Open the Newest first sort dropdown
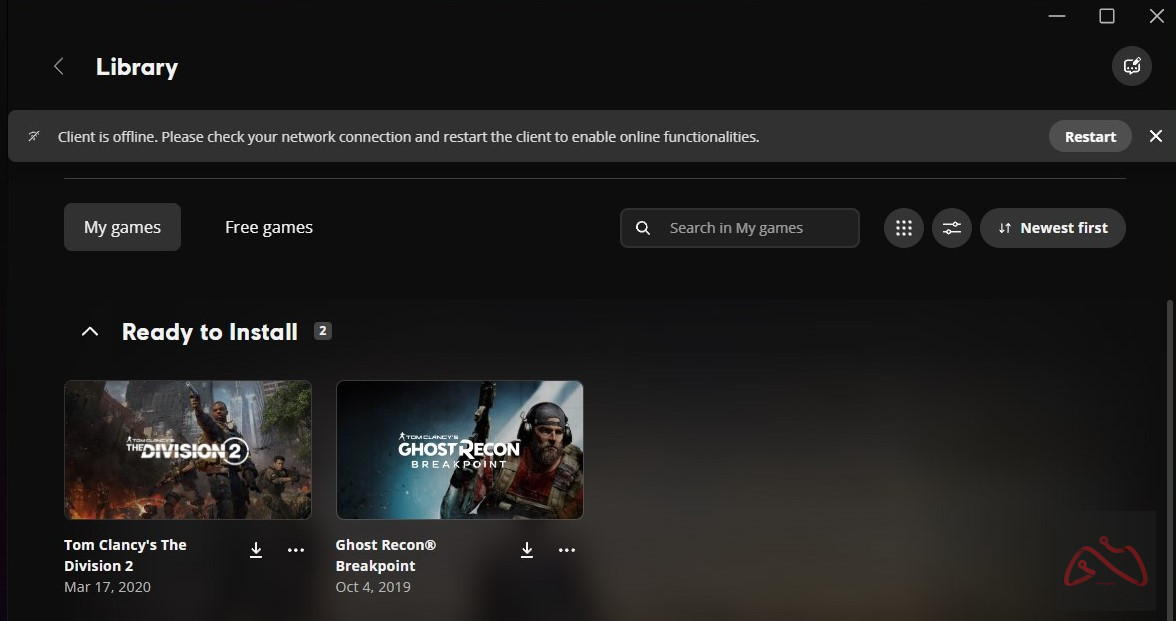Viewport: 1176px width, 621px height. pyautogui.click(x=1052, y=228)
